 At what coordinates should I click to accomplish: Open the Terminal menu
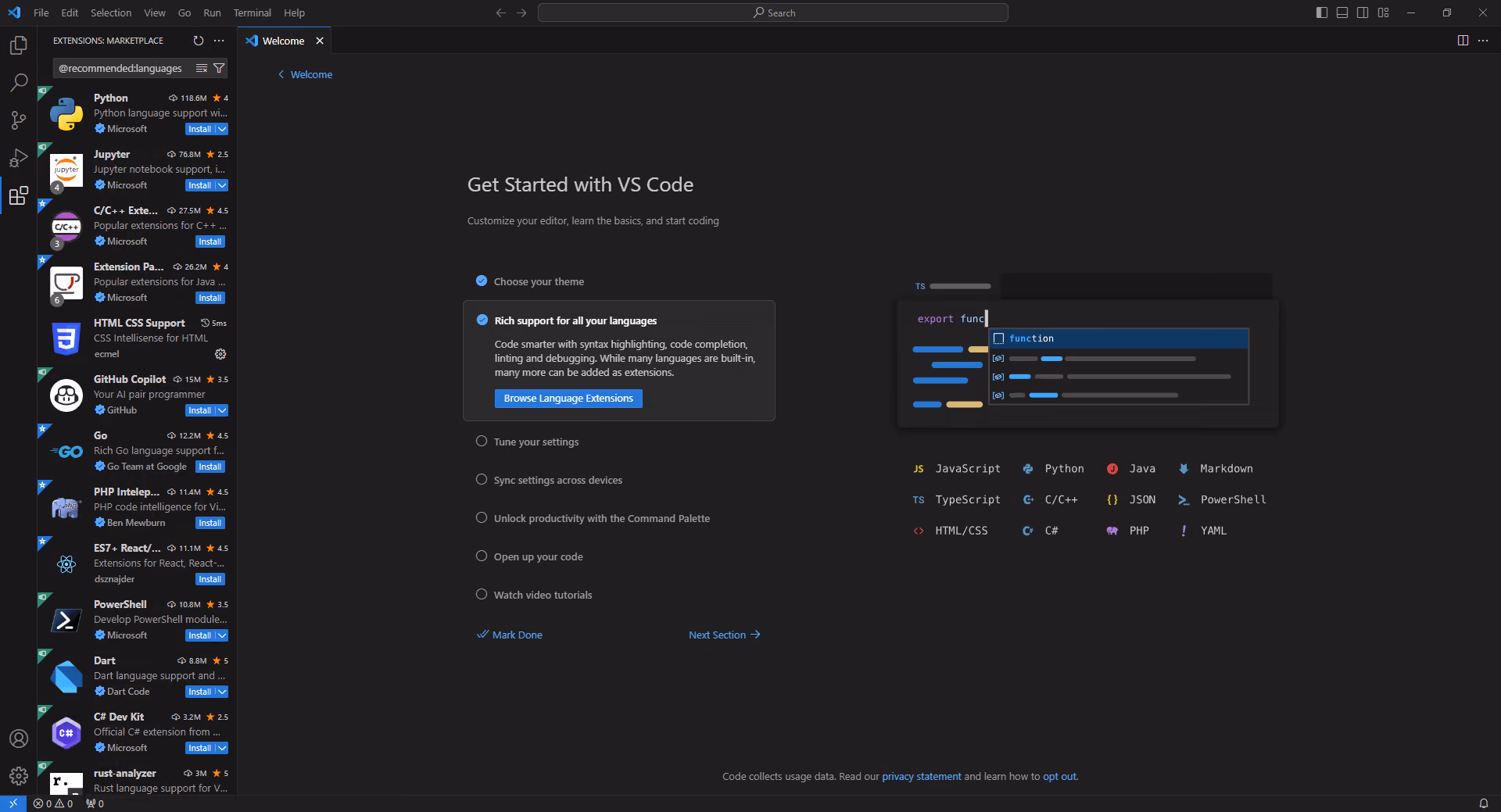pos(252,13)
